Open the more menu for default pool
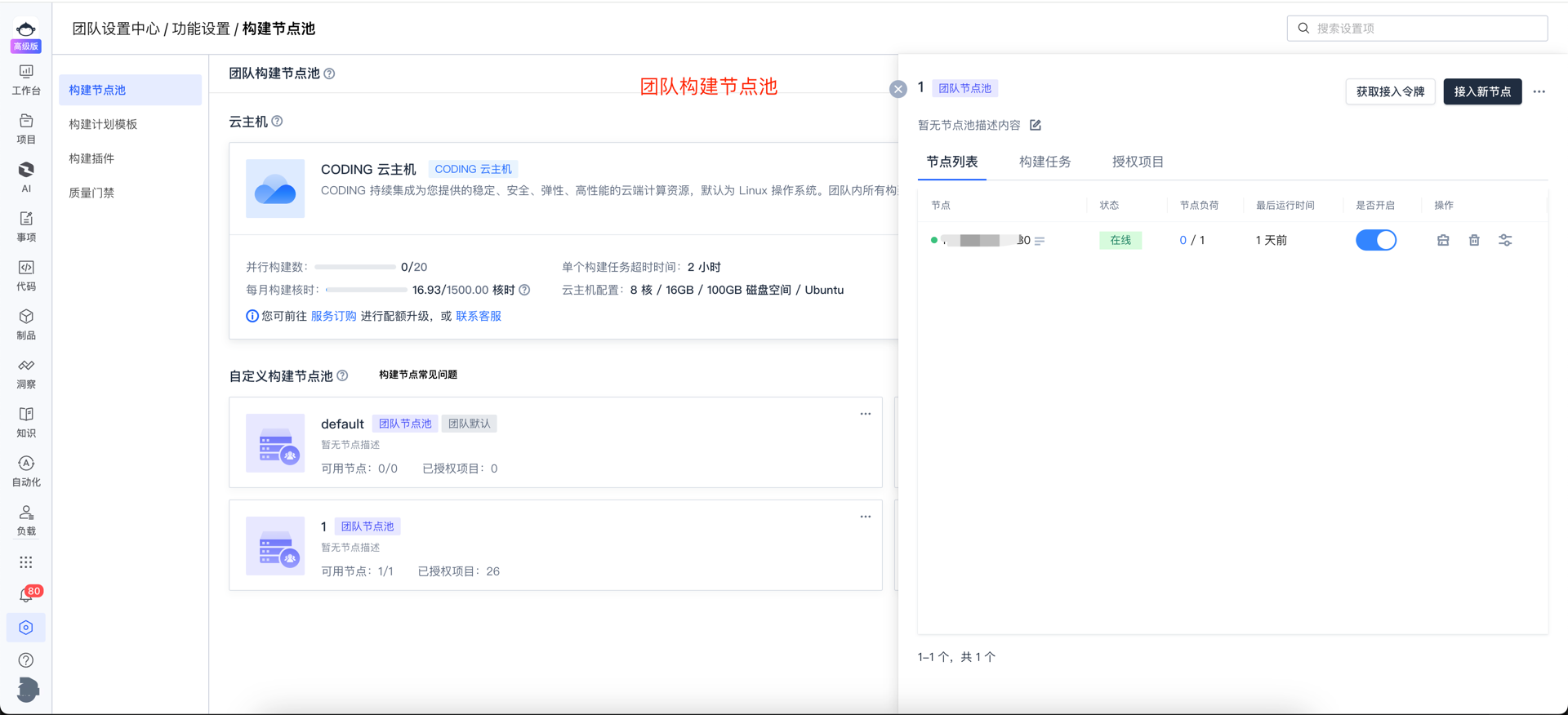This screenshot has height=715, width=1568. coord(865,414)
